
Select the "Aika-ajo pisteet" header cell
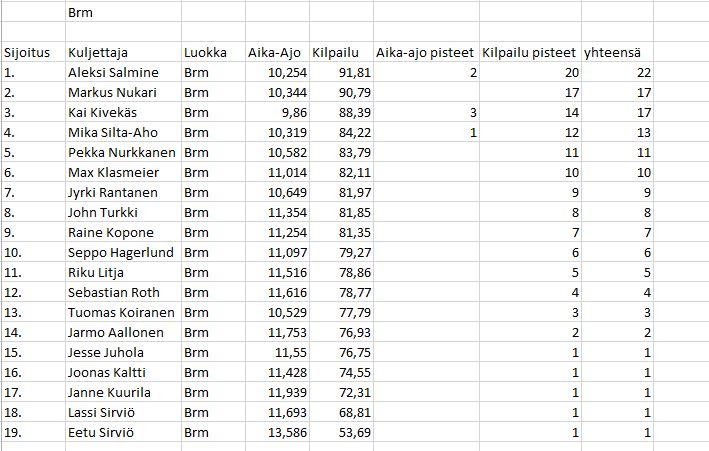pyautogui.click(x=425, y=52)
